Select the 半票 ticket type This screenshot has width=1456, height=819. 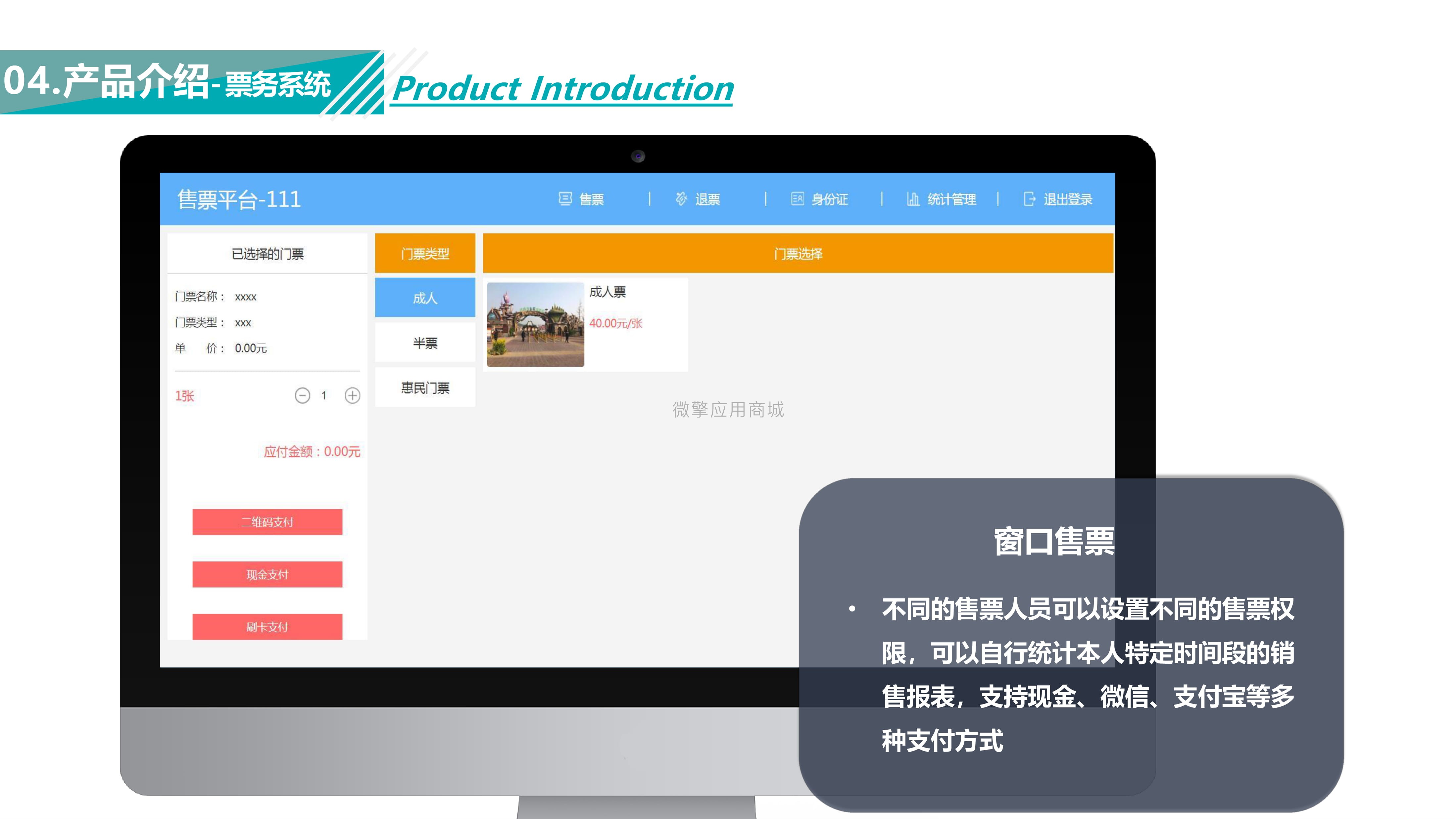(x=425, y=343)
